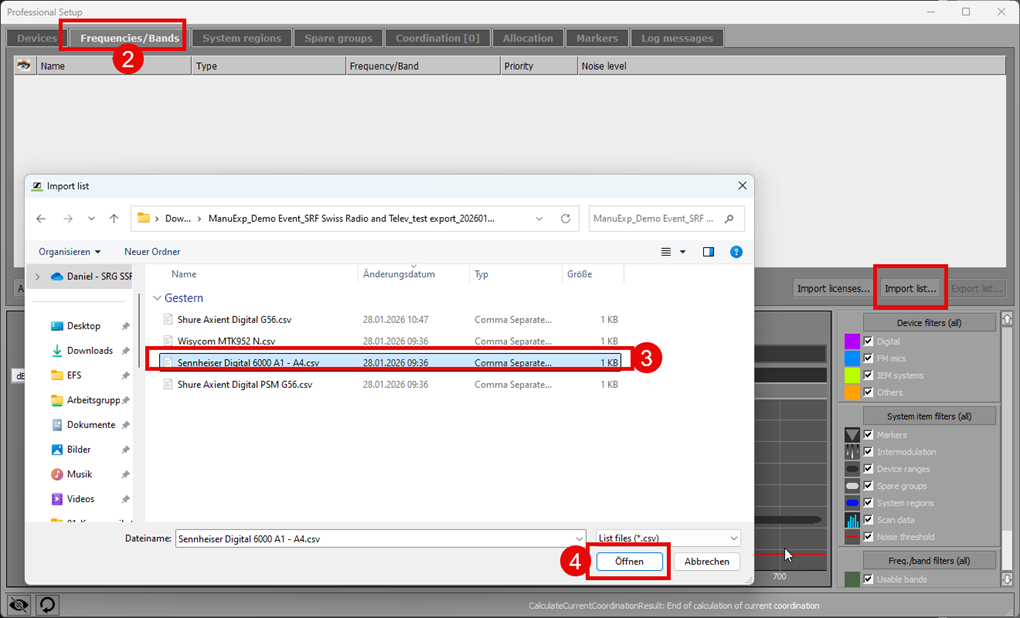This screenshot has width=1020, height=618.
Task: Go up one folder with the up arrow
Action: point(114,218)
